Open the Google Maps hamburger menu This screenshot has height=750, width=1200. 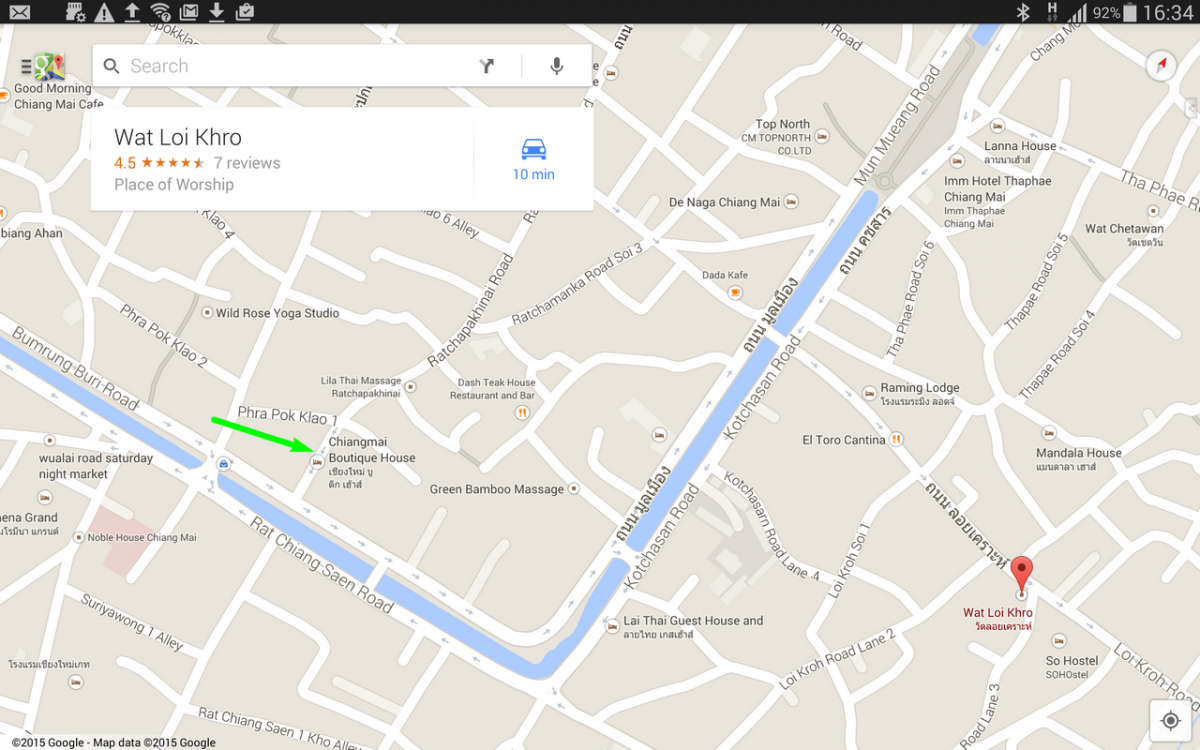[x=26, y=67]
